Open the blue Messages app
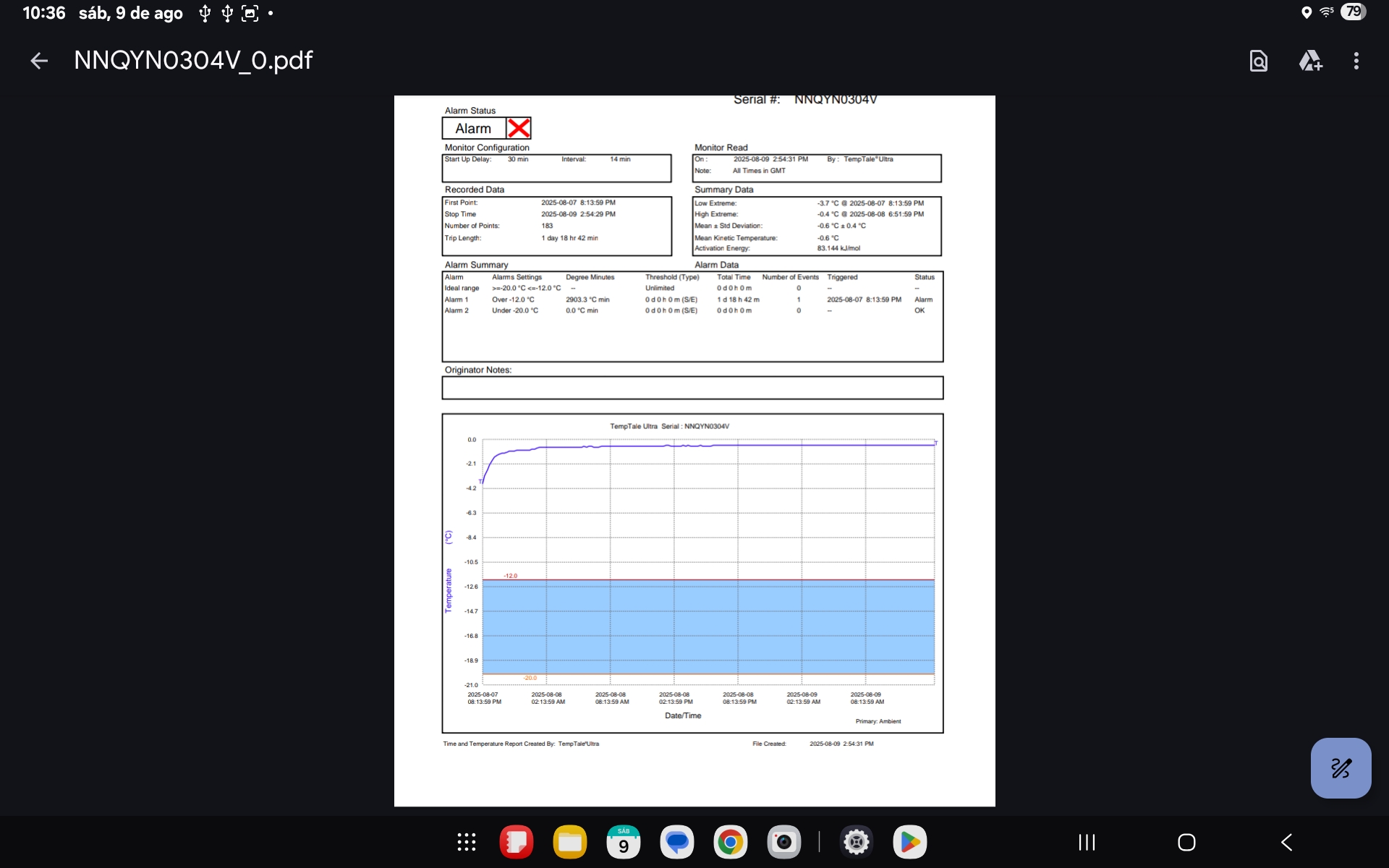1389x868 pixels. click(676, 842)
